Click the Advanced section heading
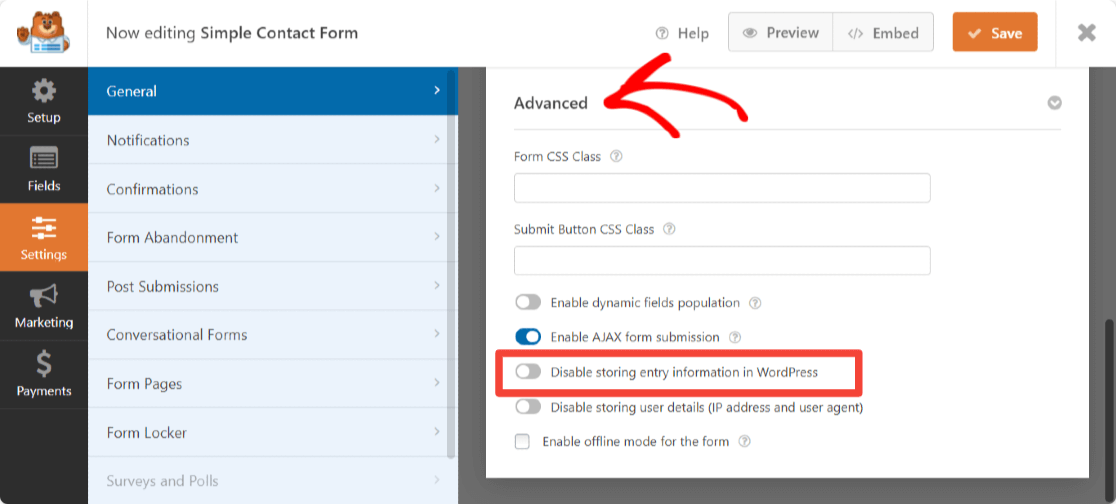The width and height of the screenshot is (1116, 504). [551, 103]
